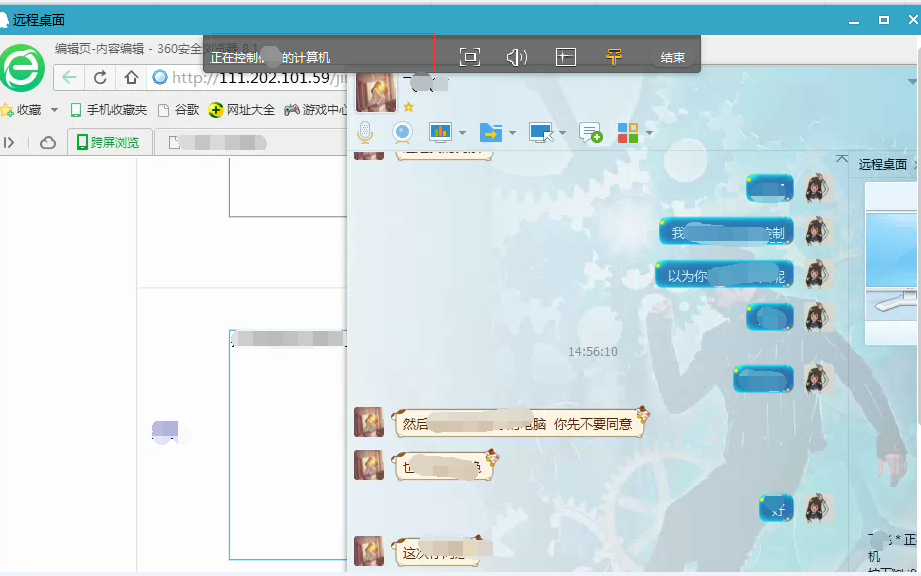Toggle the orange pin on control bar
Image resolution: width=921 pixels, height=576 pixels.
pyautogui.click(x=614, y=56)
